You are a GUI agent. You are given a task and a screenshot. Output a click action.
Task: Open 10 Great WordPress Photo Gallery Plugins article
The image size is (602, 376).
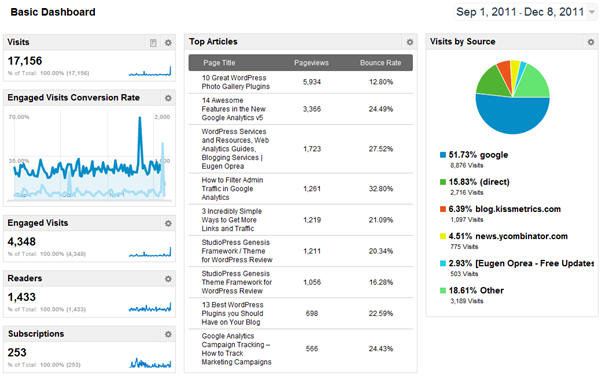[236, 82]
